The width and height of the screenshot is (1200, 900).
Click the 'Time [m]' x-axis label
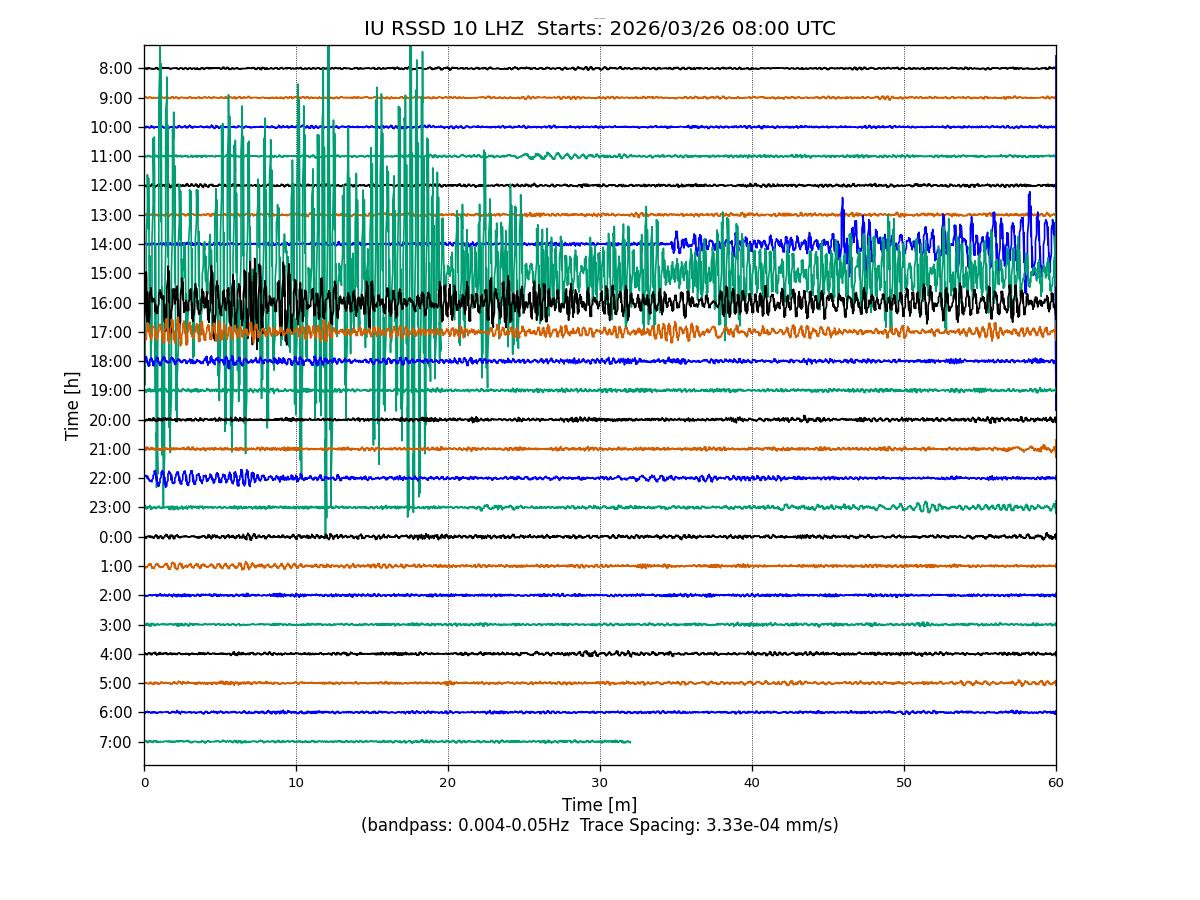(599, 805)
